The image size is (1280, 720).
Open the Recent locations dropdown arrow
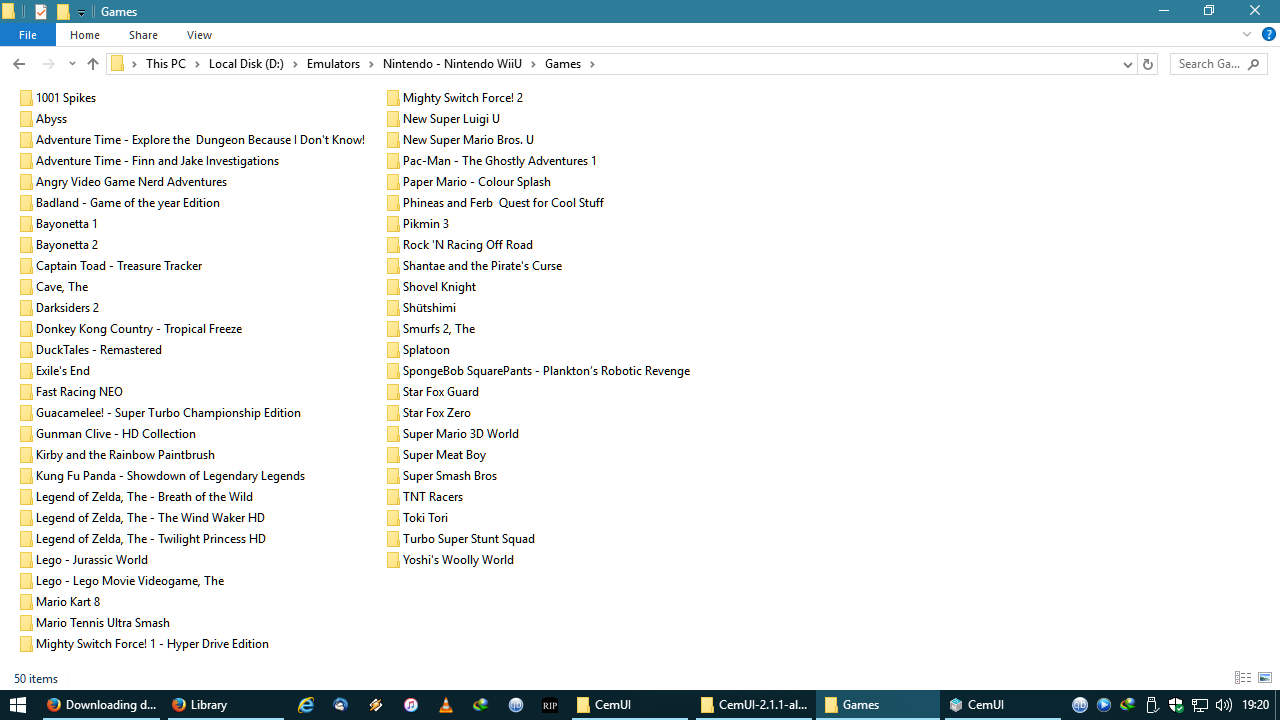[x=72, y=64]
